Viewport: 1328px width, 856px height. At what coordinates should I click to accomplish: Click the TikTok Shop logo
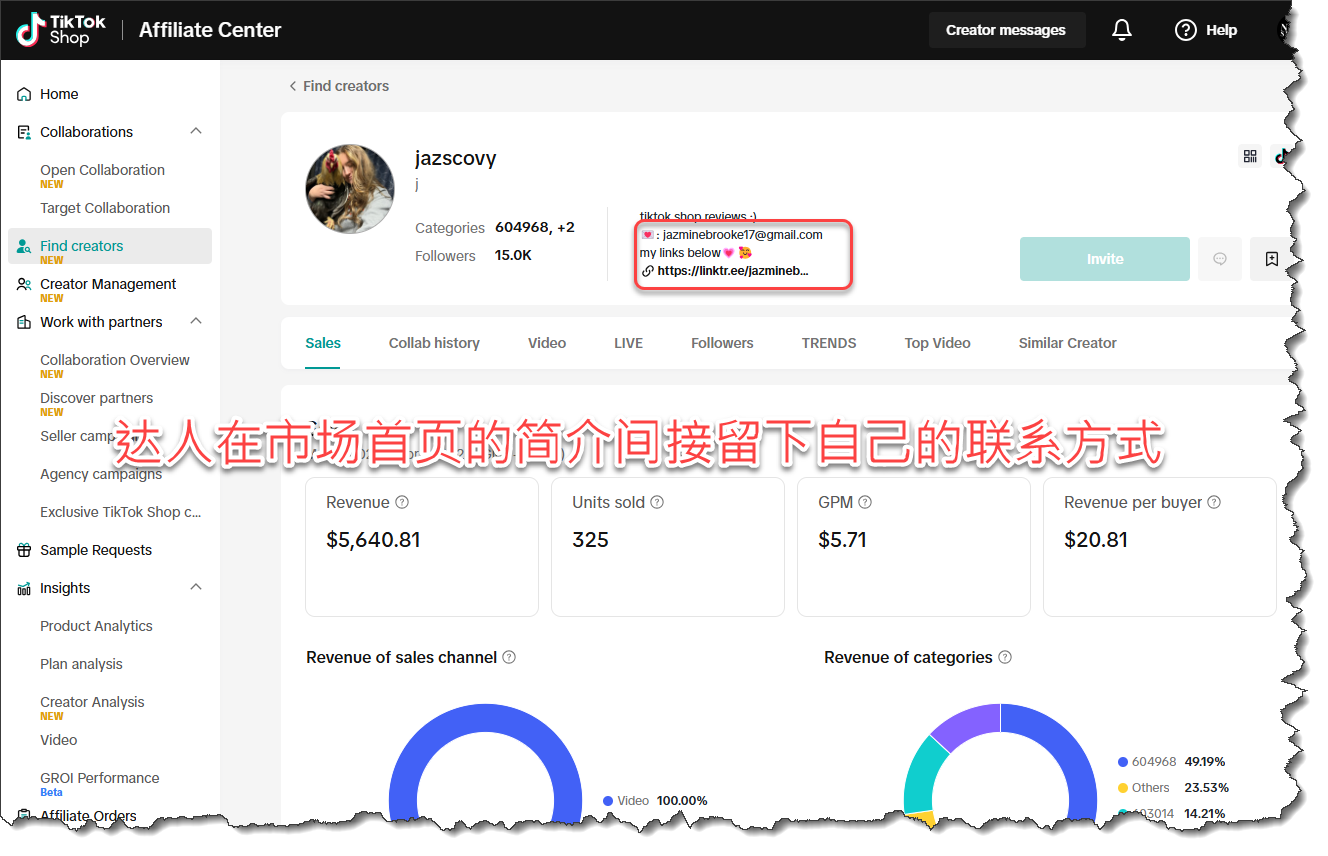click(x=61, y=30)
